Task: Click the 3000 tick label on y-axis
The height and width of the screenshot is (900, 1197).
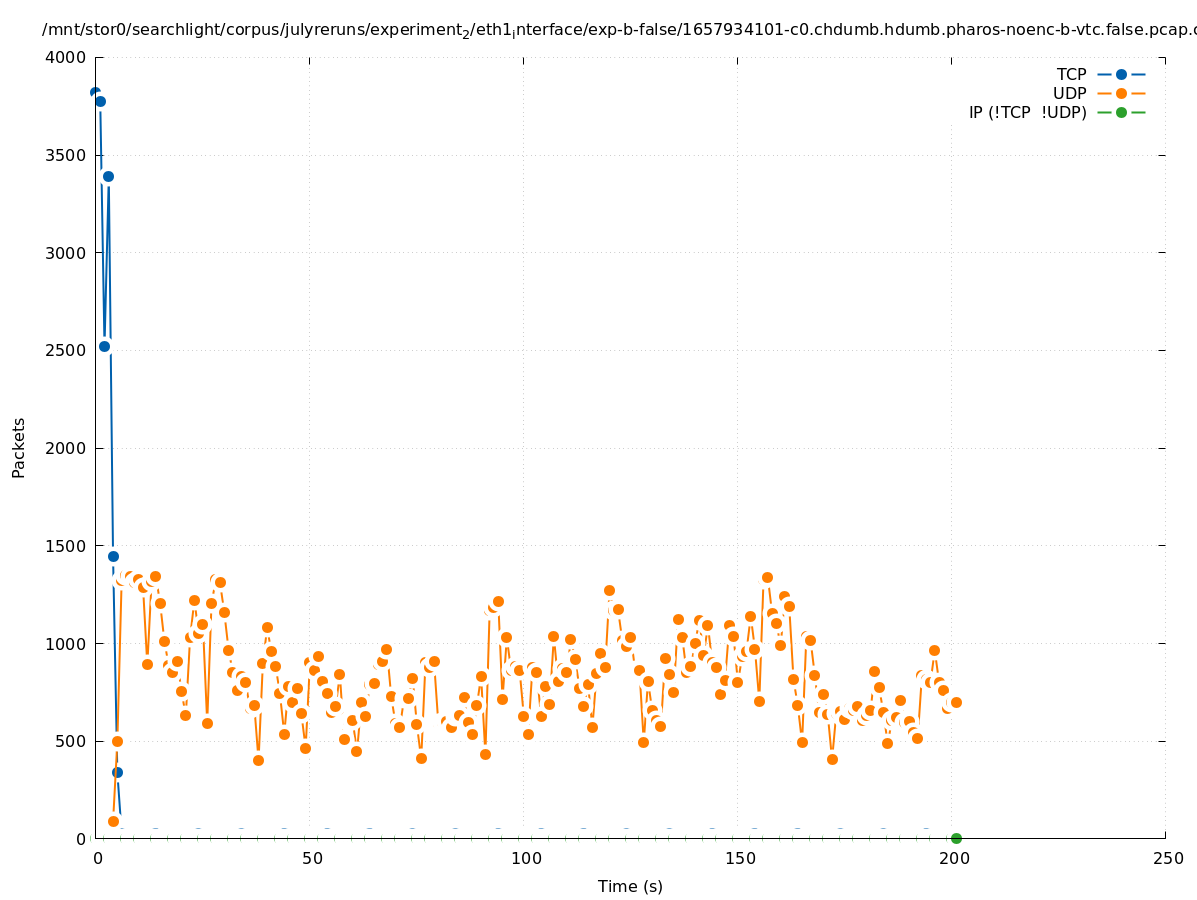Action: tap(67, 253)
